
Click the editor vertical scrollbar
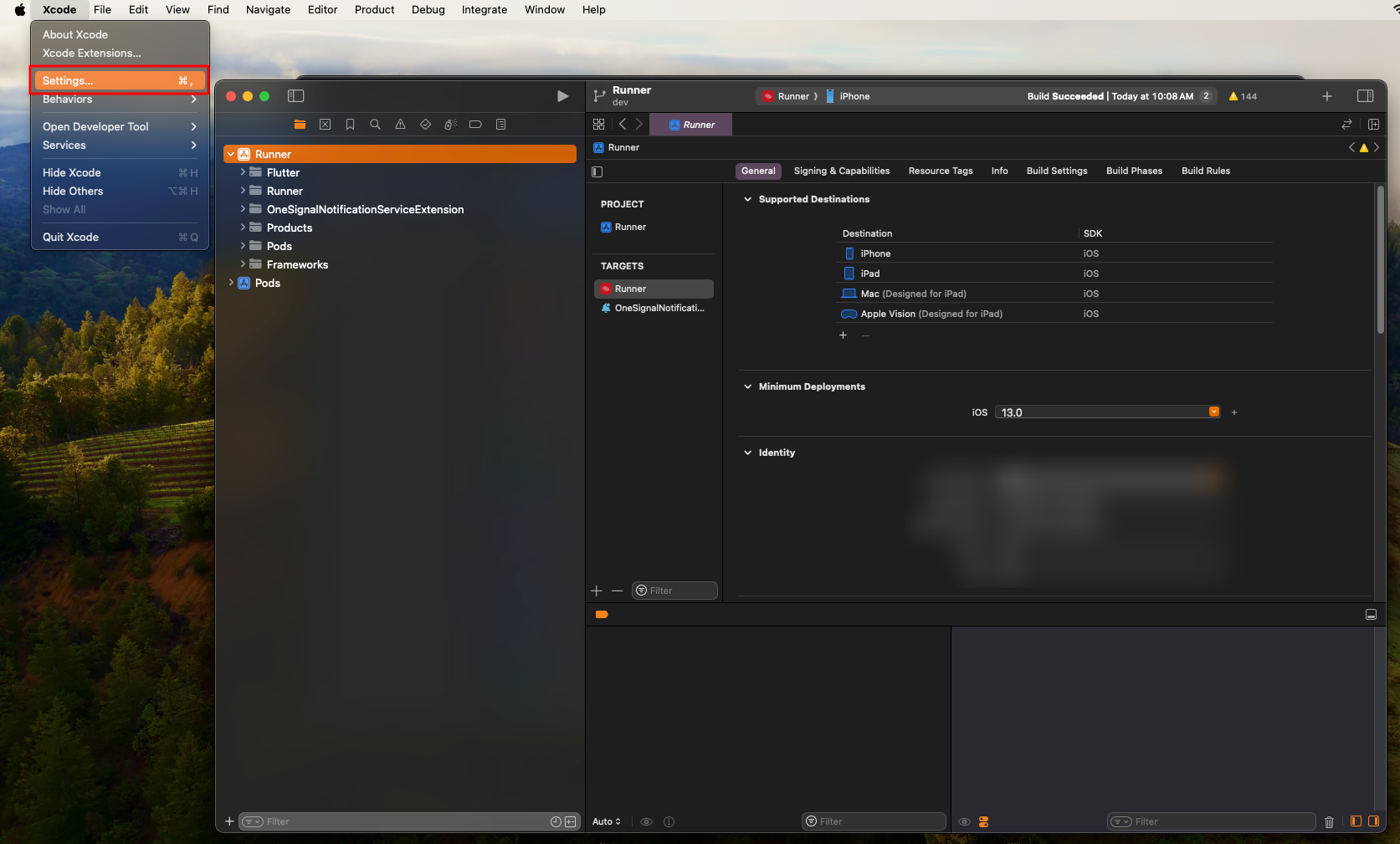(1381, 260)
